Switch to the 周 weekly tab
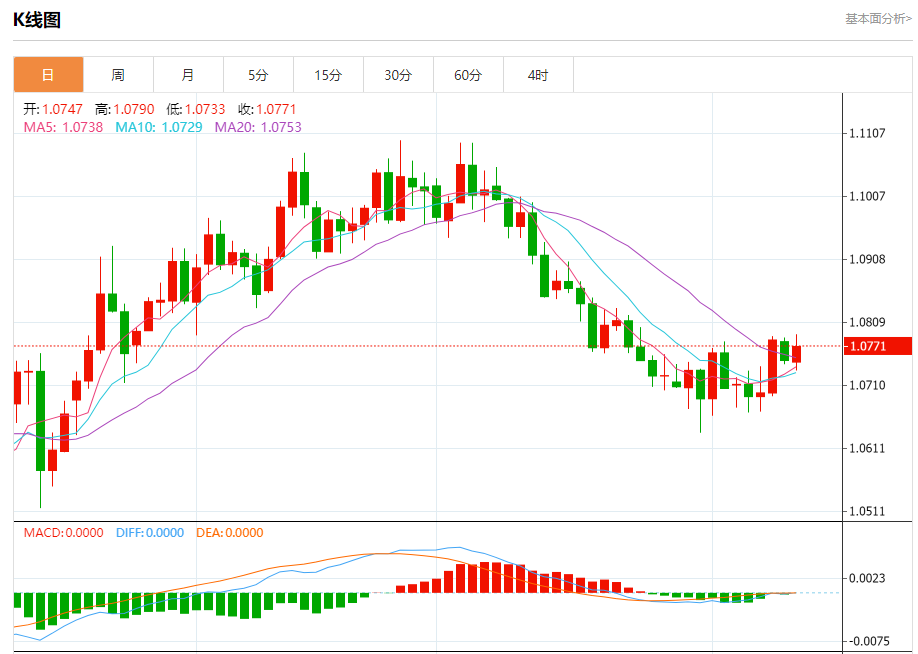This screenshot has width=918, height=654. (x=118, y=75)
